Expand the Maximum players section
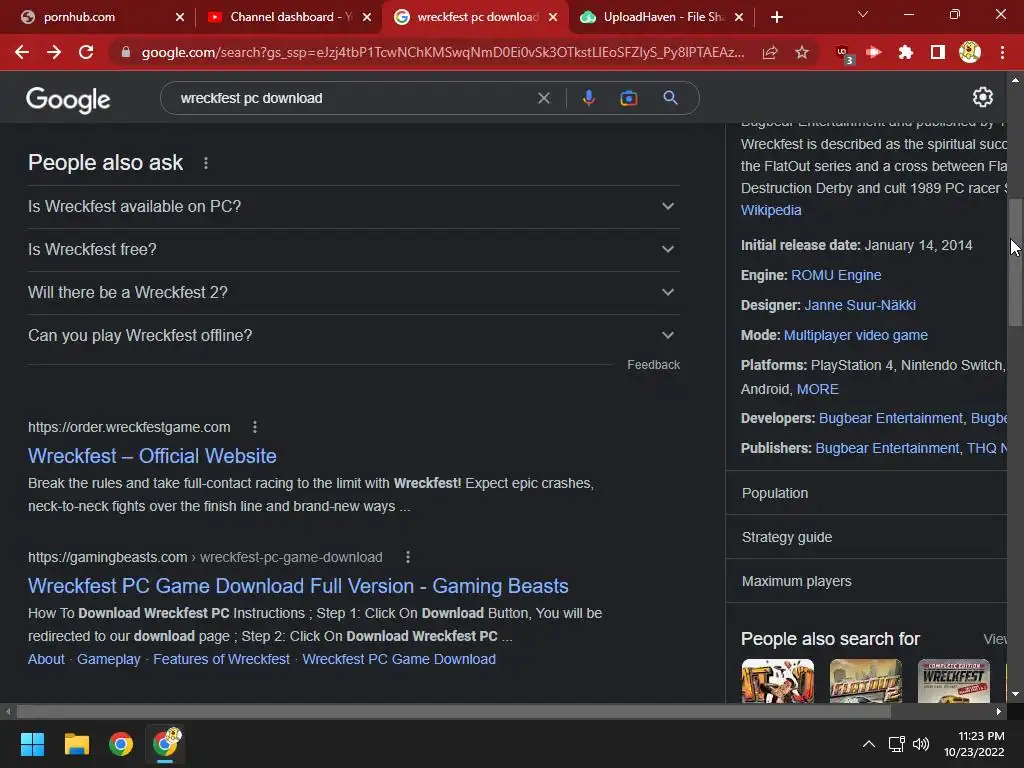Image resolution: width=1024 pixels, height=768 pixels. tap(866, 581)
